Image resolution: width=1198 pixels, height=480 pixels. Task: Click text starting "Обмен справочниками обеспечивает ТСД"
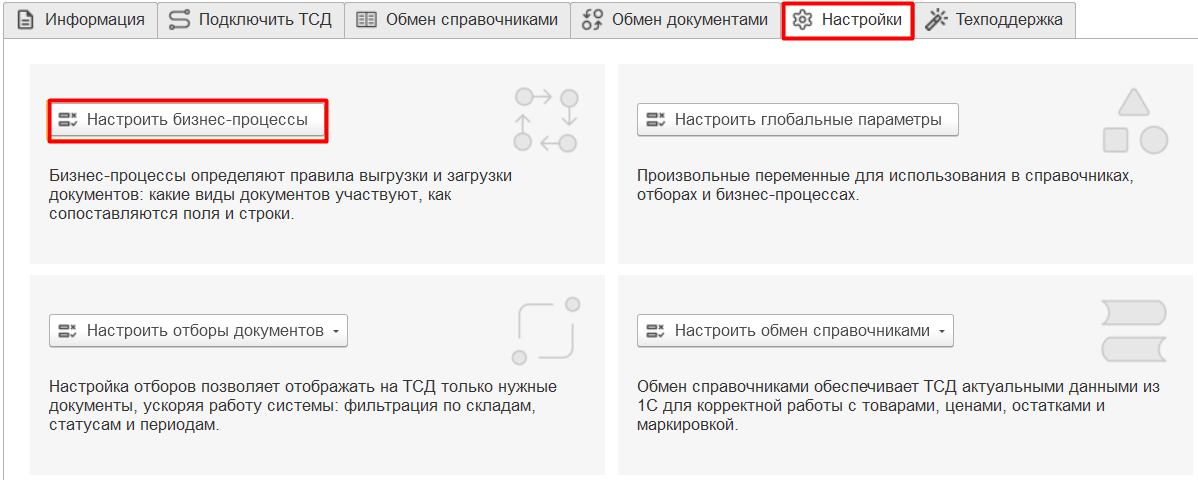click(898, 406)
